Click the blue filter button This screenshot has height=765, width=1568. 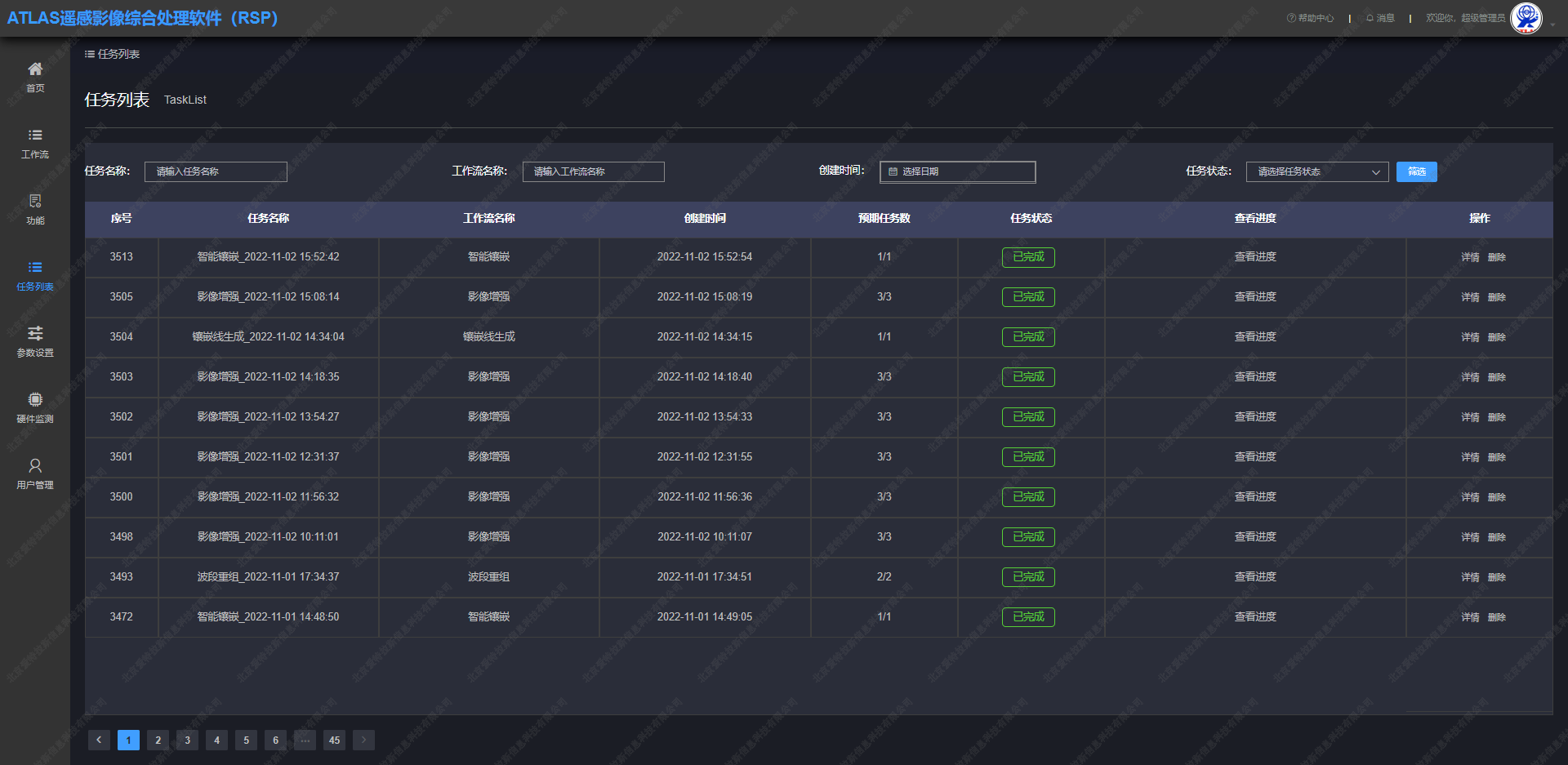tap(1416, 172)
